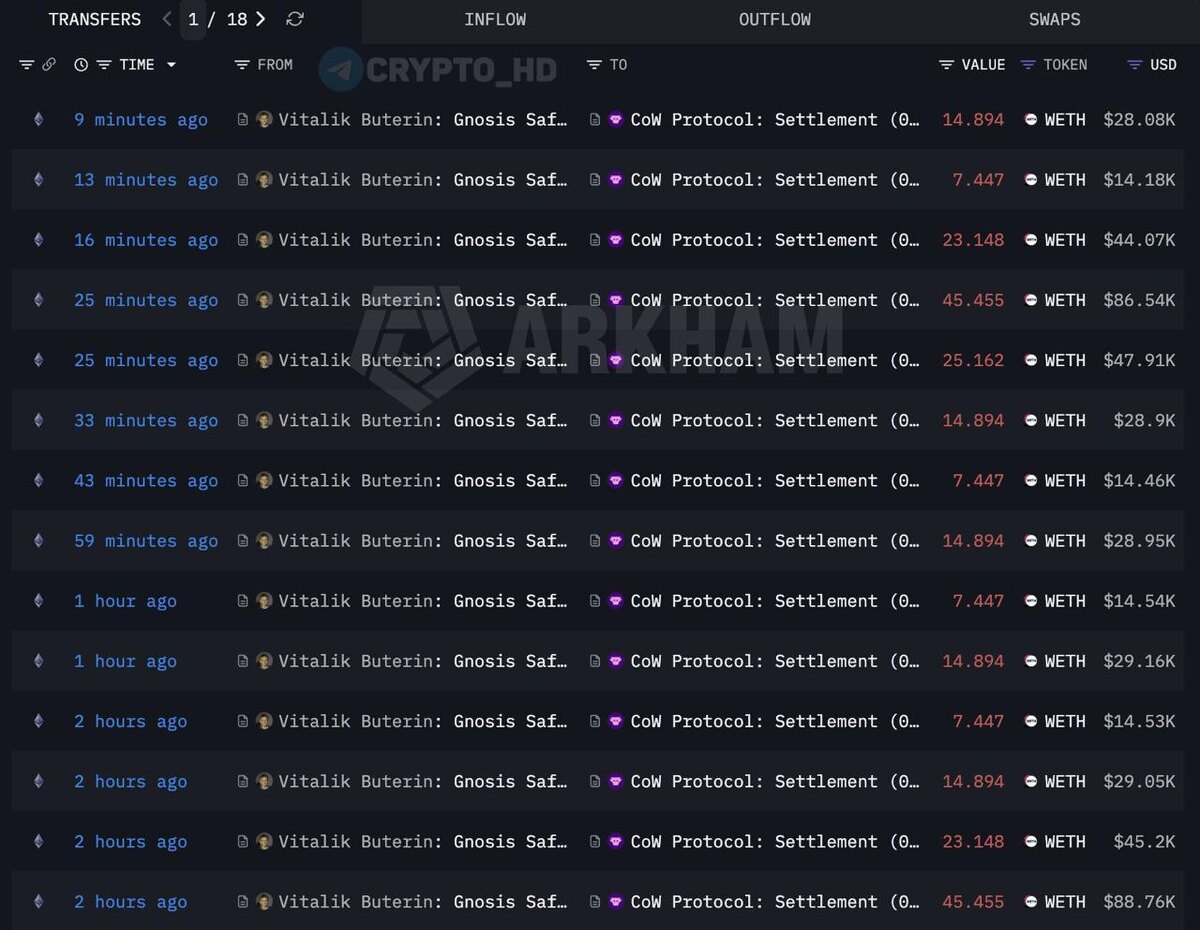Open '1 hour ago' transaction worth $29.16K
1200x930 pixels.
125,660
